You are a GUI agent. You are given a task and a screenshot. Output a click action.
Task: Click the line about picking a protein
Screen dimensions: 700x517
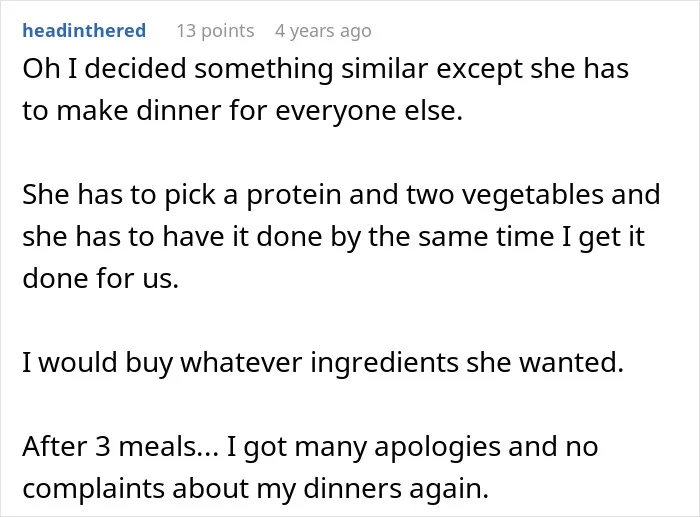(x=341, y=195)
